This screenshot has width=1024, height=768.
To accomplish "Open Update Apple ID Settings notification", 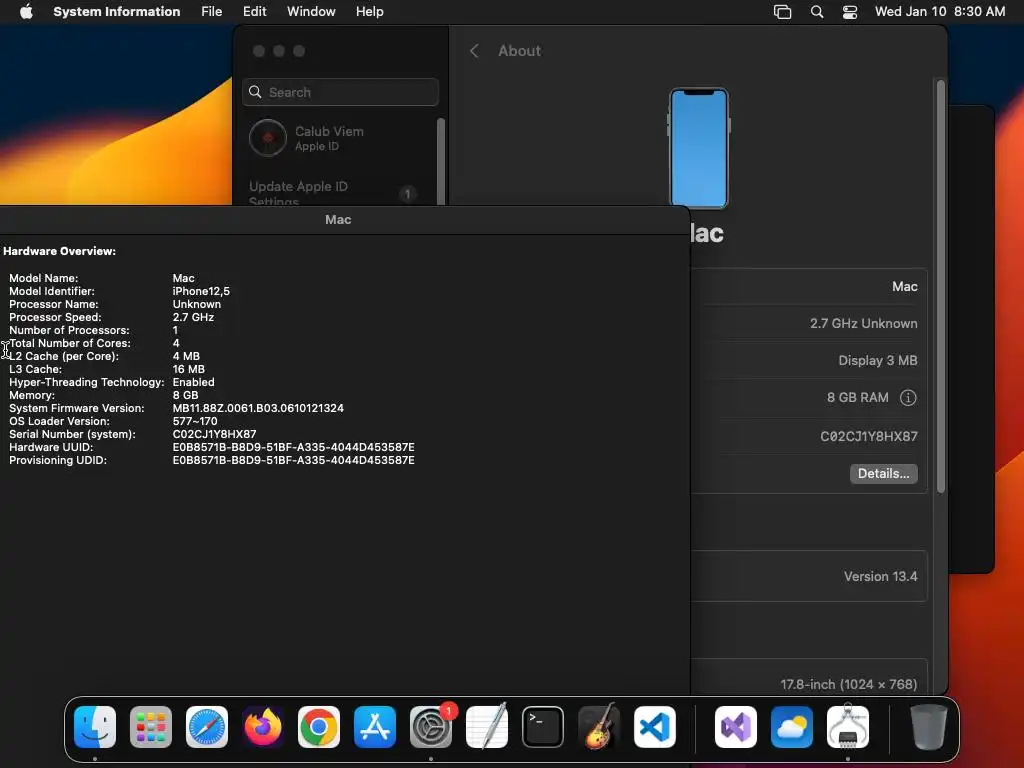I will click(x=333, y=193).
